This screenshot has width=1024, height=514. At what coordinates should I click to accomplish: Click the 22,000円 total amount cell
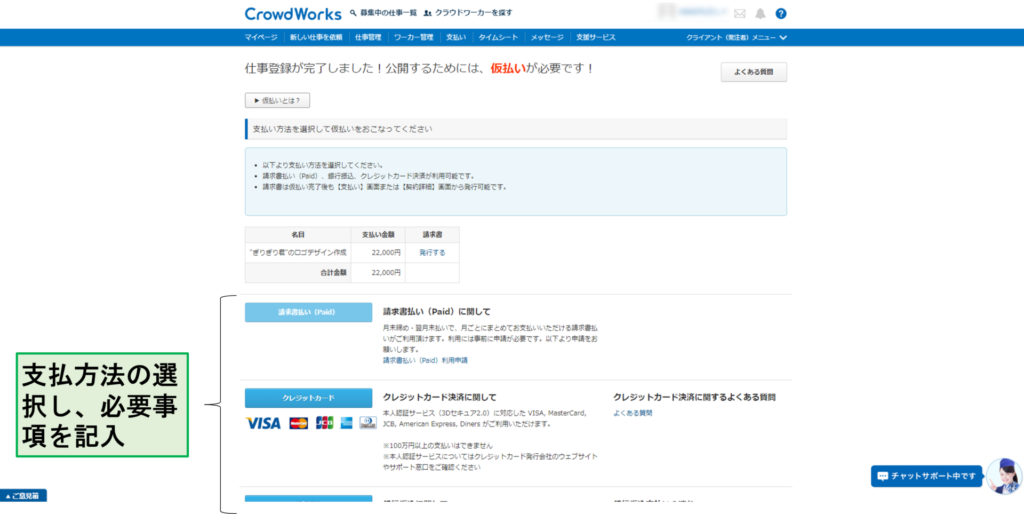pyautogui.click(x=378, y=272)
